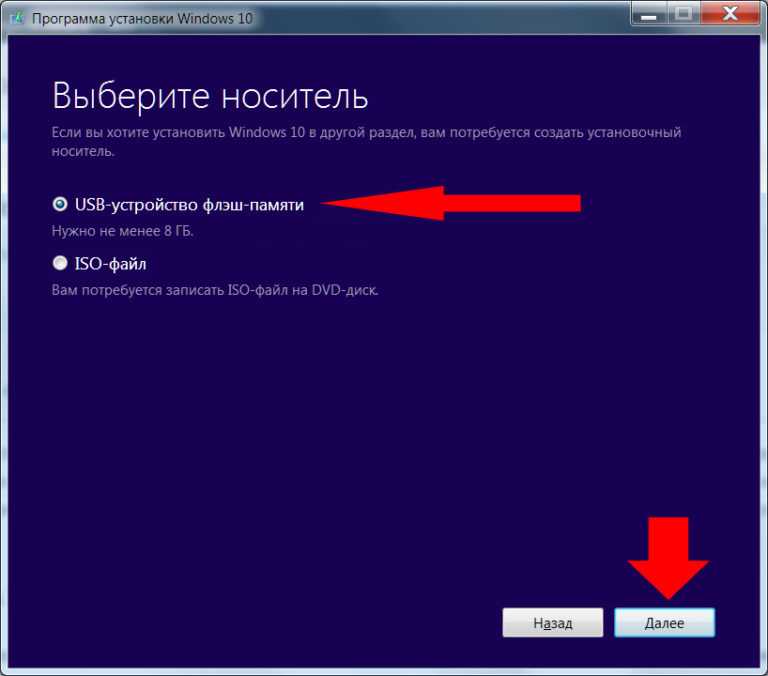Click the Программа установки Windows 10 title
Image resolution: width=768 pixels, height=676 pixels.
(142, 19)
